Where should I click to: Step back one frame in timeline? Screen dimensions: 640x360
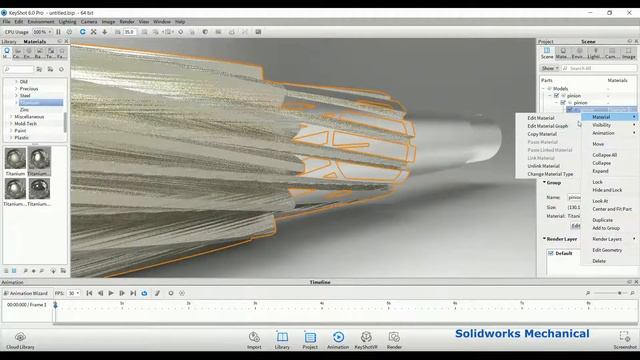[x=100, y=293]
